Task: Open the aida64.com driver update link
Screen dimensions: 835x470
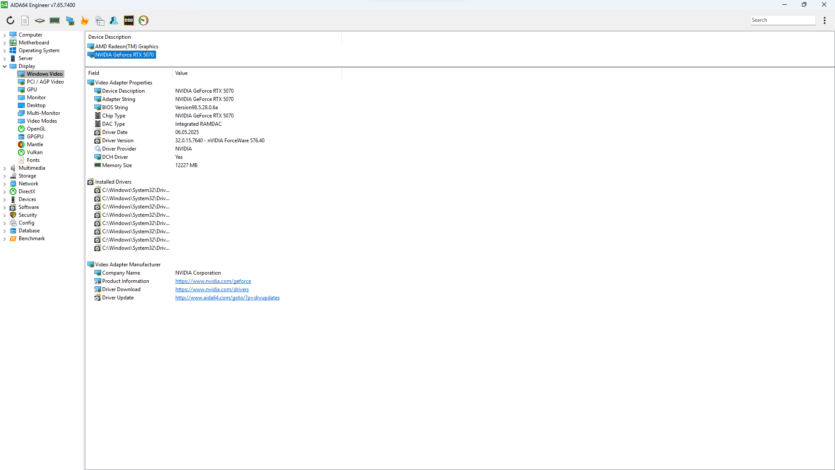Action: click(227, 298)
